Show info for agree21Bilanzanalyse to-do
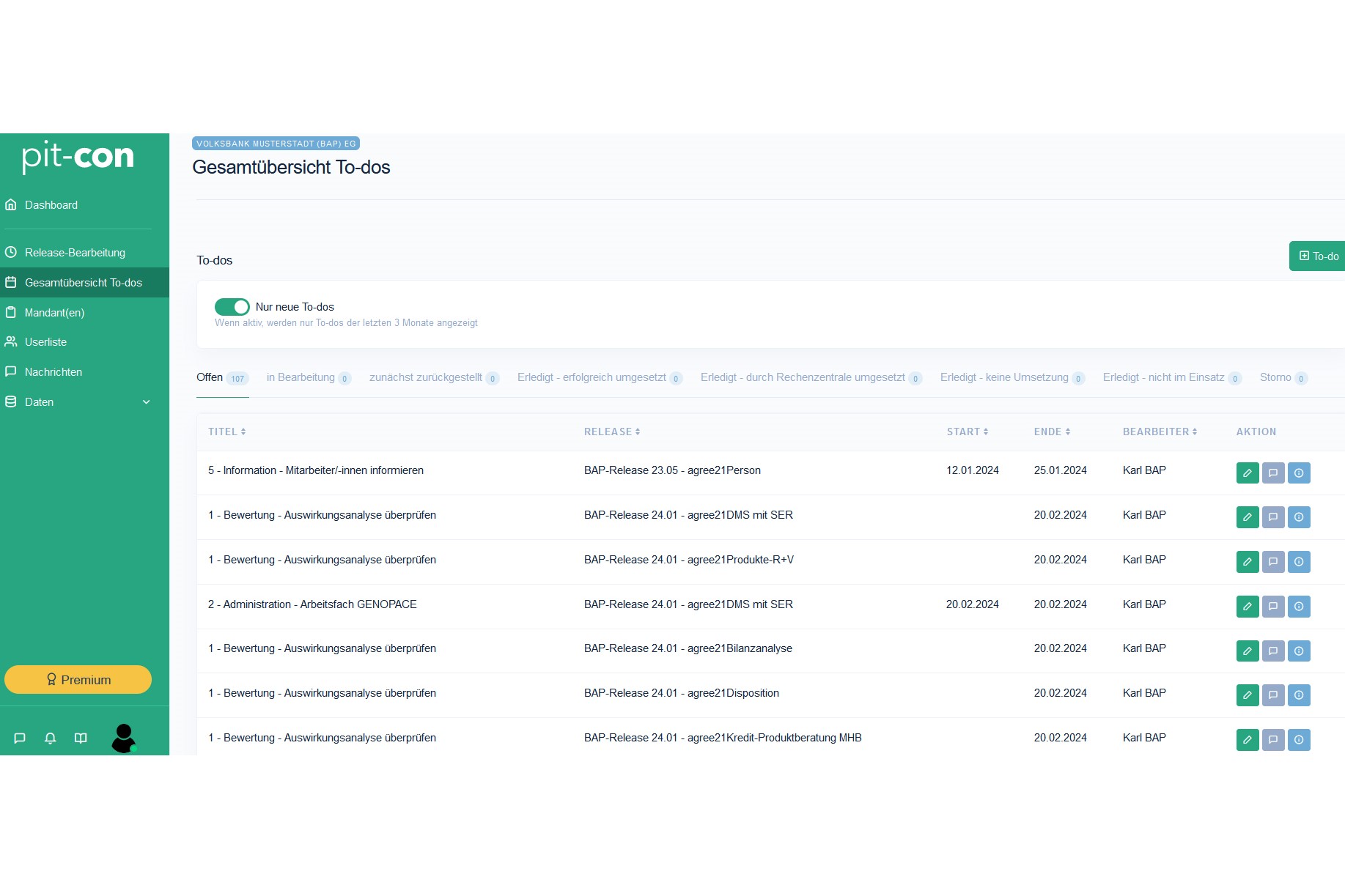Screen dimensions: 1345x896 point(1299,651)
